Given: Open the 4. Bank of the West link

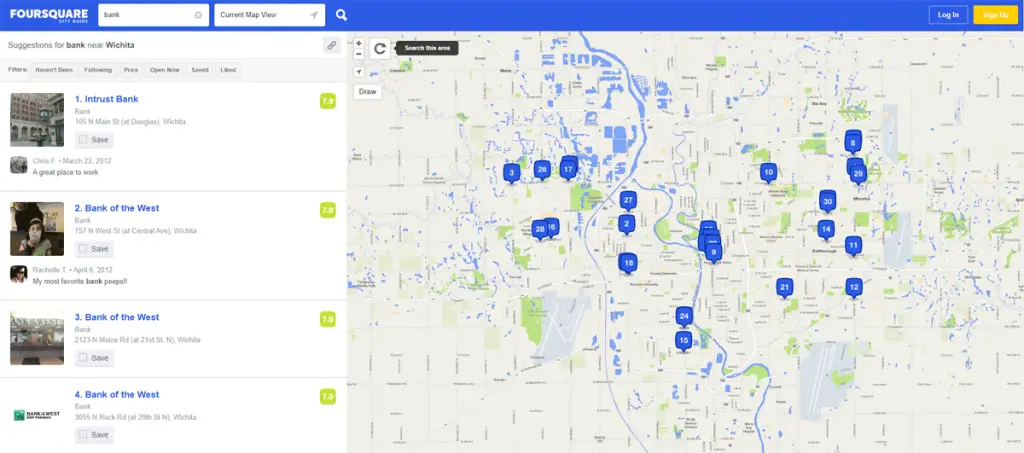Looking at the screenshot, I should pyautogui.click(x=117, y=395).
